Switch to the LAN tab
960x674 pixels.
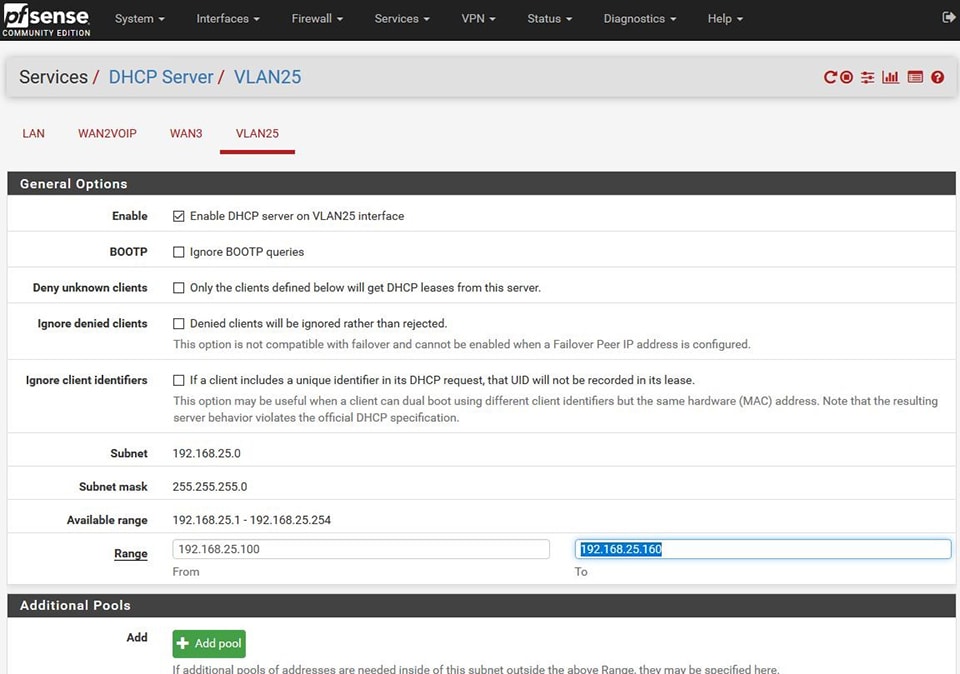click(34, 133)
